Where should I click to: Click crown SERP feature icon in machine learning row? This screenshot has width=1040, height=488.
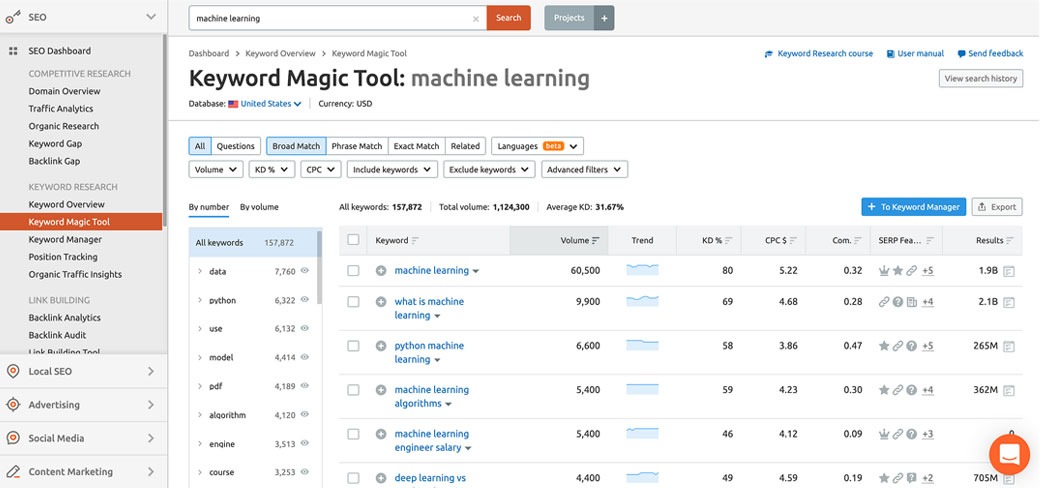tap(883, 271)
